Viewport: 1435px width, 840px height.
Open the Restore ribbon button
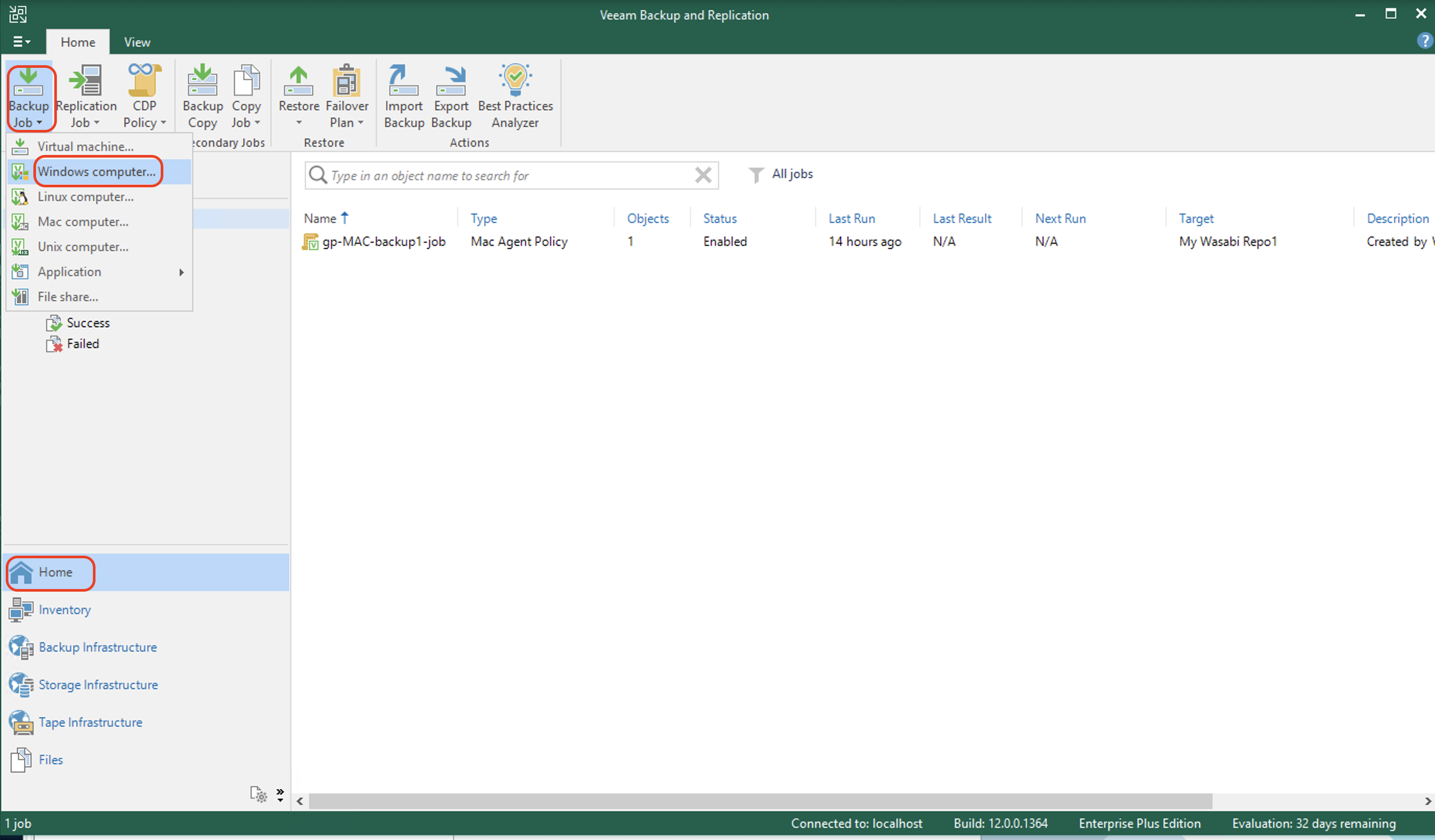click(299, 97)
